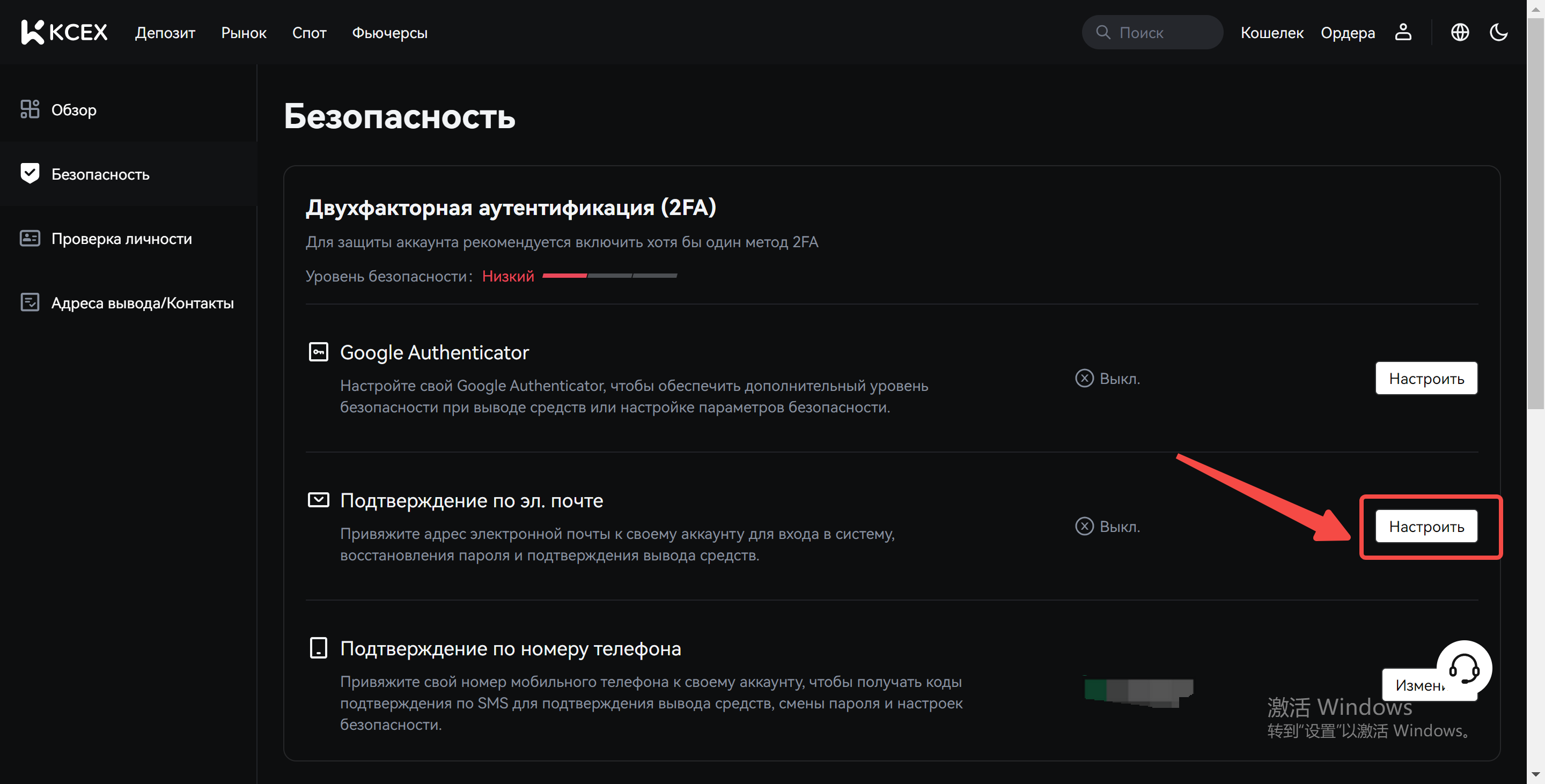This screenshot has width=1545, height=784.
Task: Click the Google Authenticator heading
Action: click(x=435, y=352)
